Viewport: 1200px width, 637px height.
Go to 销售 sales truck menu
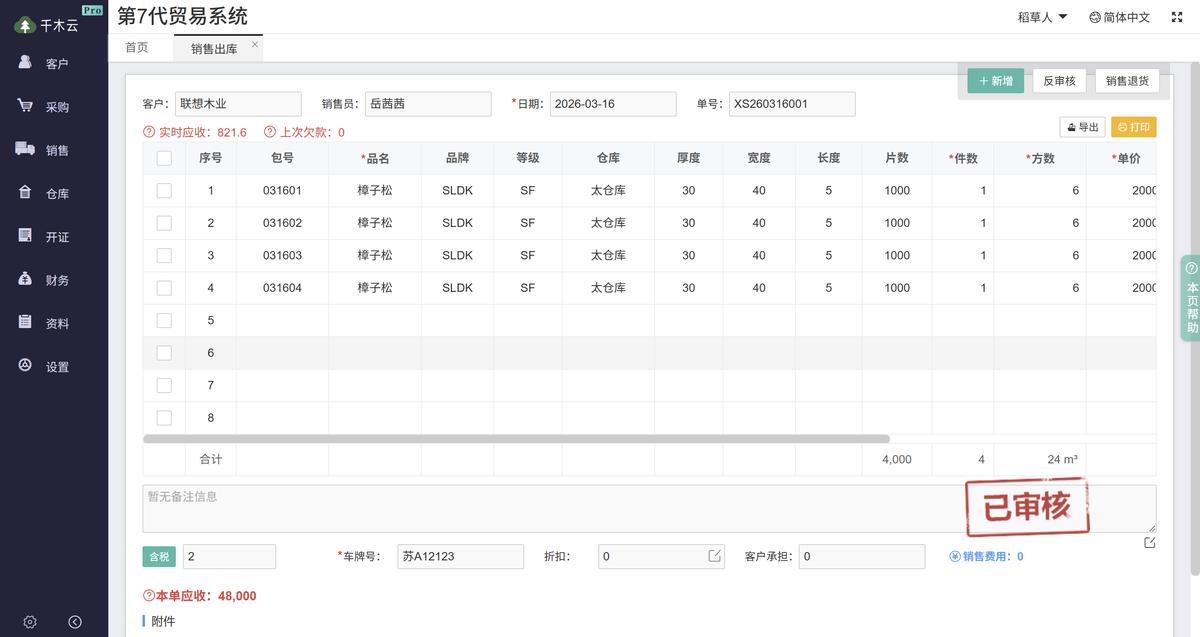[x=44, y=150]
